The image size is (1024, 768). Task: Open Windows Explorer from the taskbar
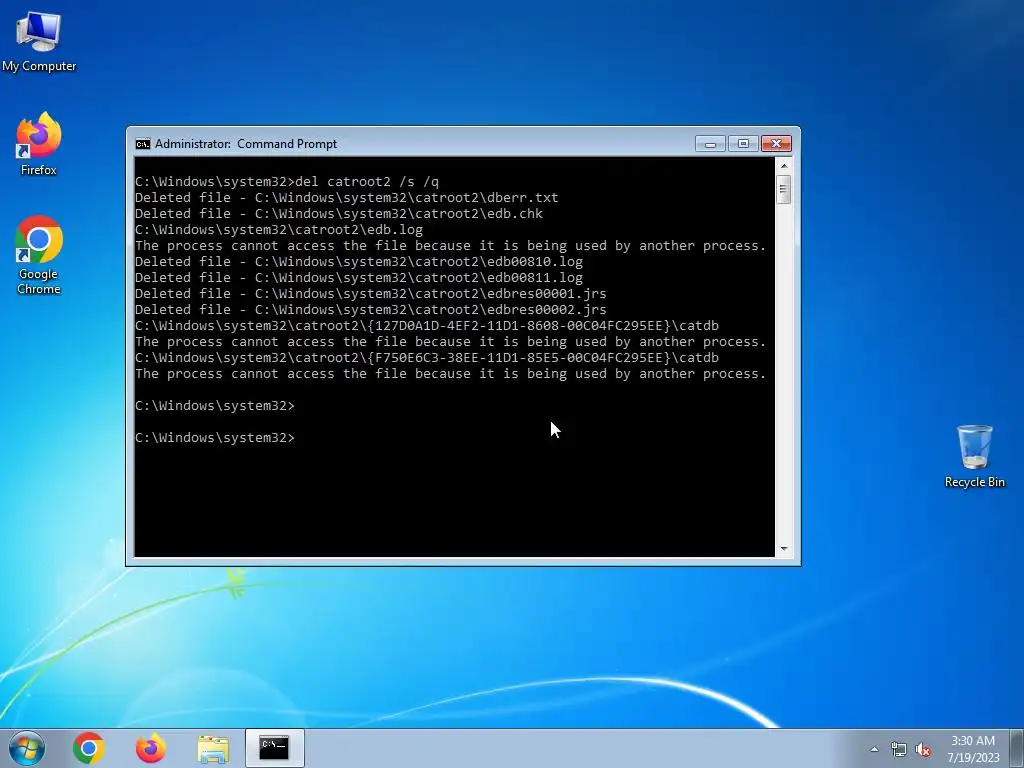click(x=213, y=748)
